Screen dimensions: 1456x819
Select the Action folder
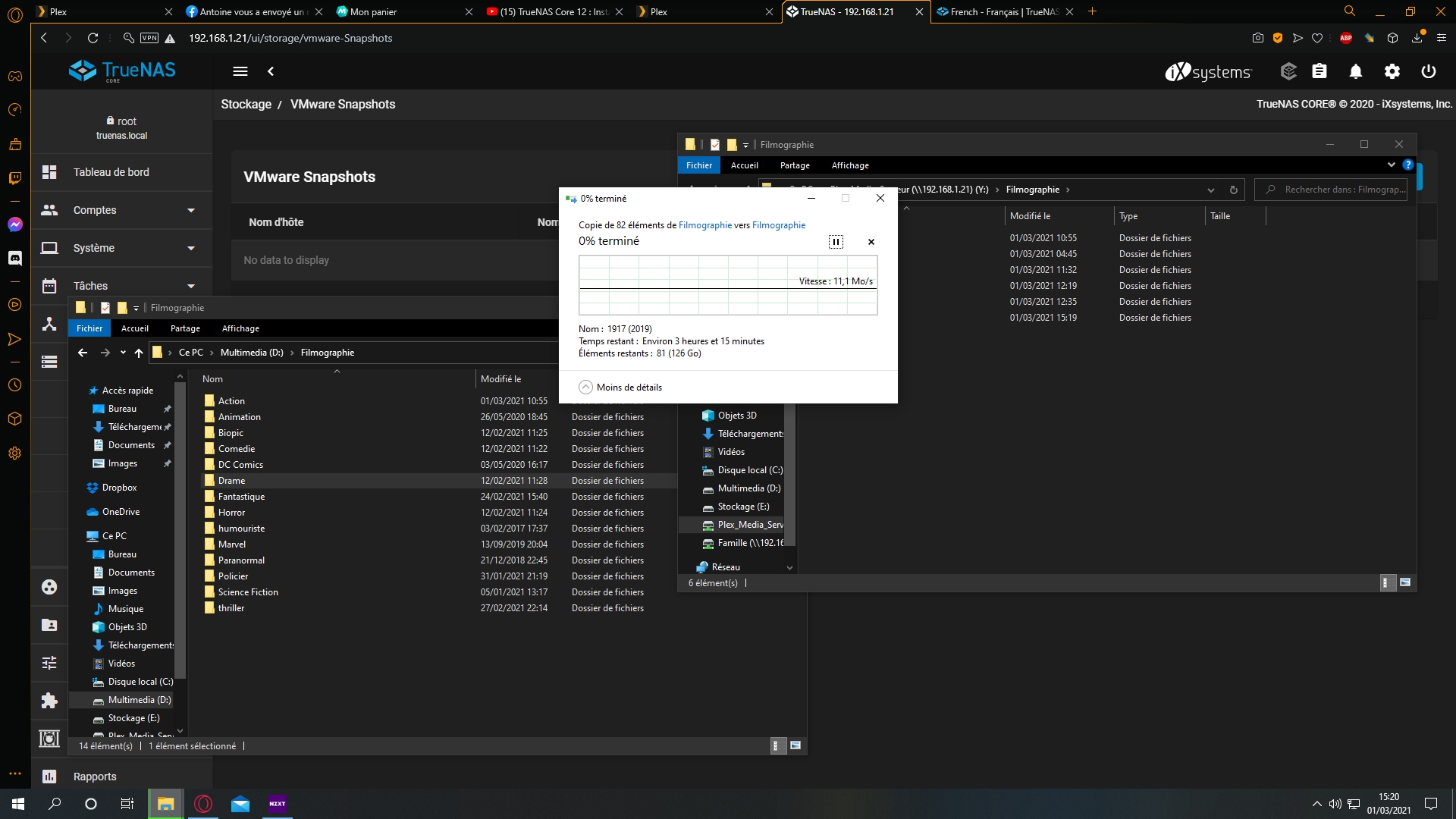click(x=231, y=401)
